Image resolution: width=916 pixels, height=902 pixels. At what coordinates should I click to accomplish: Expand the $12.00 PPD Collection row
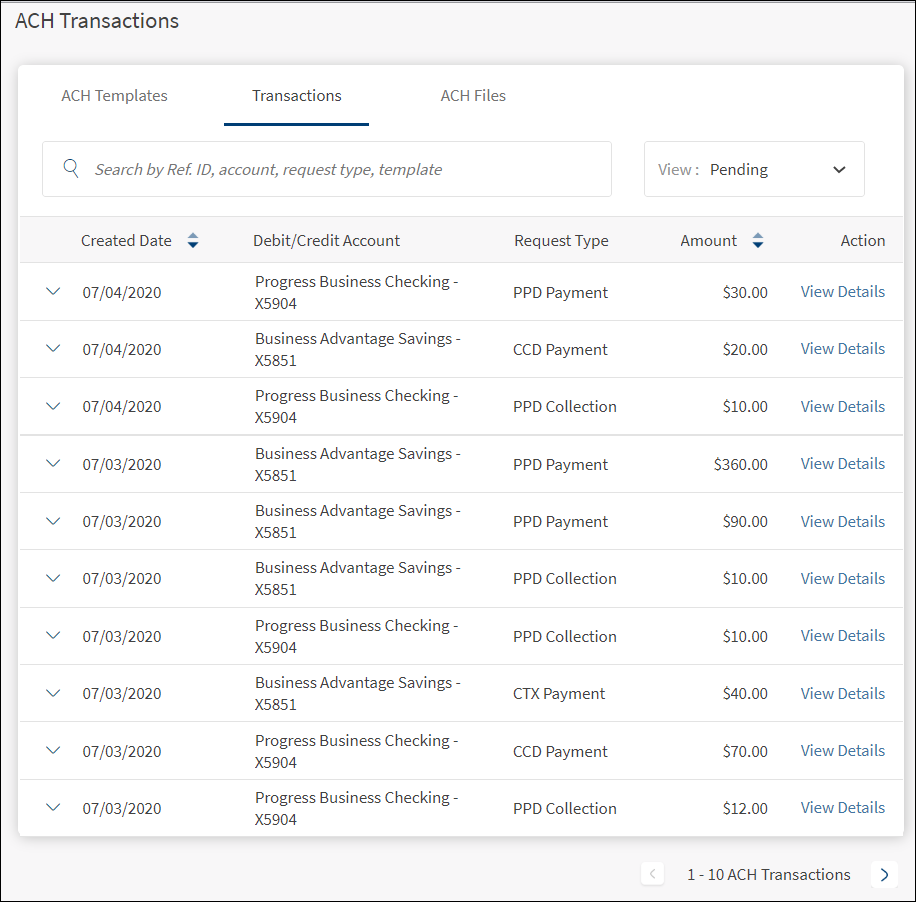click(x=54, y=808)
